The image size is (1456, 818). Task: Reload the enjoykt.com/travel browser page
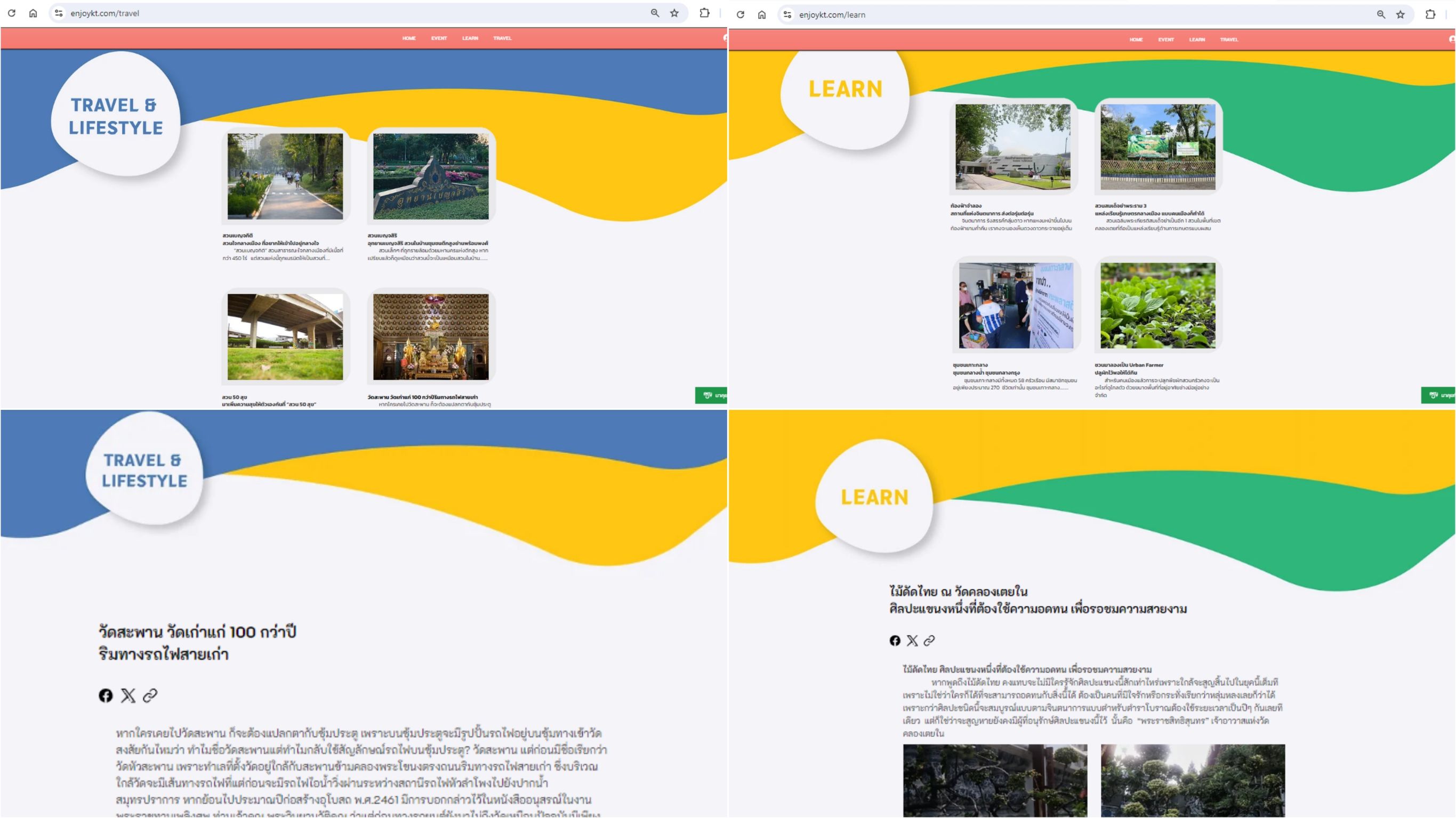coord(11,13)
